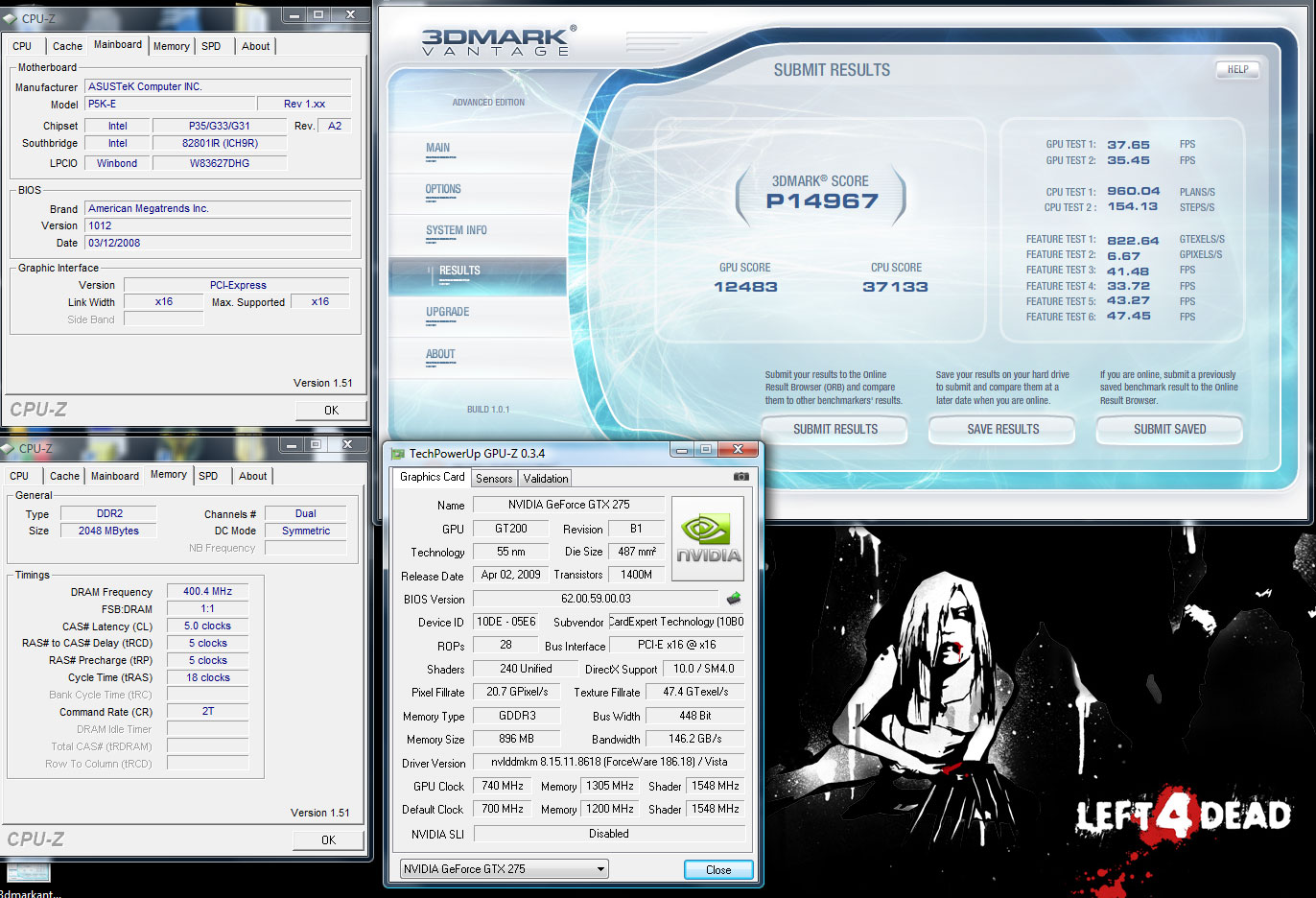The image size is (1316, 898).
Task: Open the CPU tab in lower CPU-Z window
Action: pos(19,476)
